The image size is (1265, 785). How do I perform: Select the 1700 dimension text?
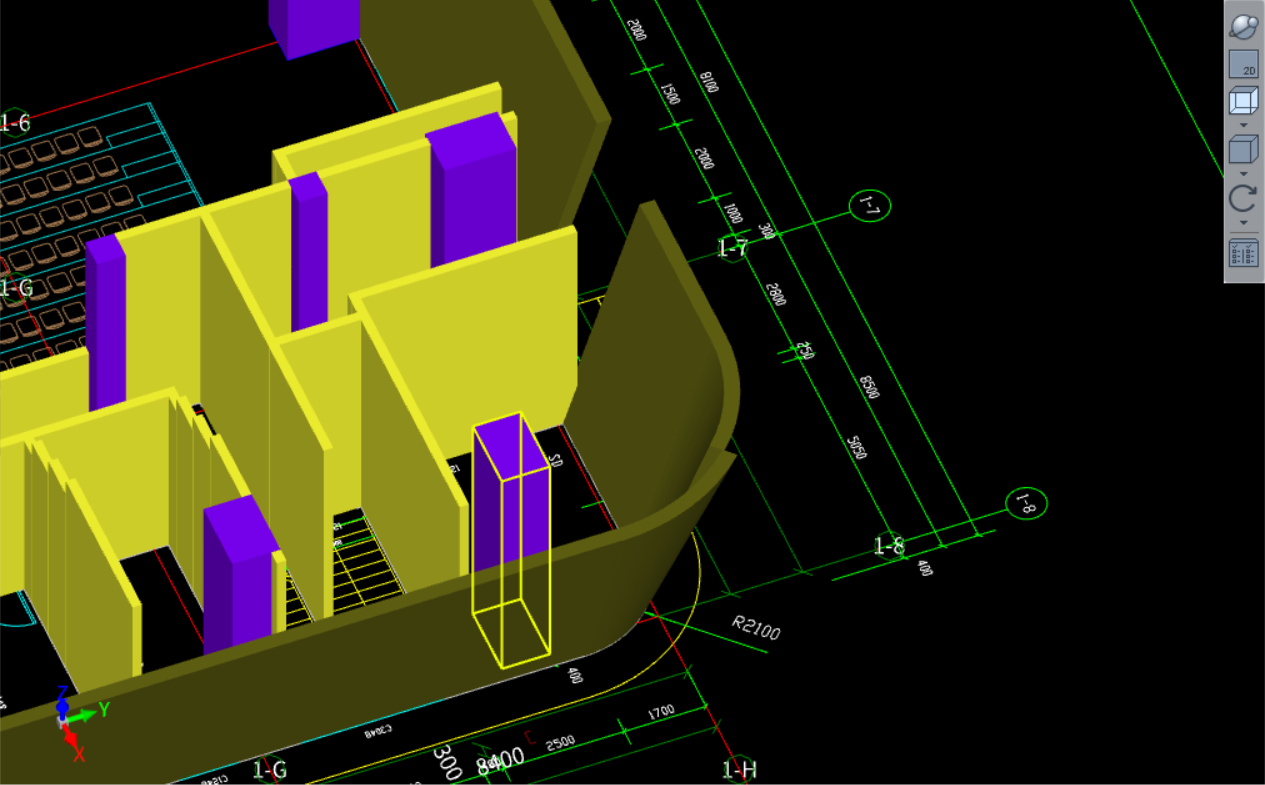pyautogui.click(x=661, y=713)
